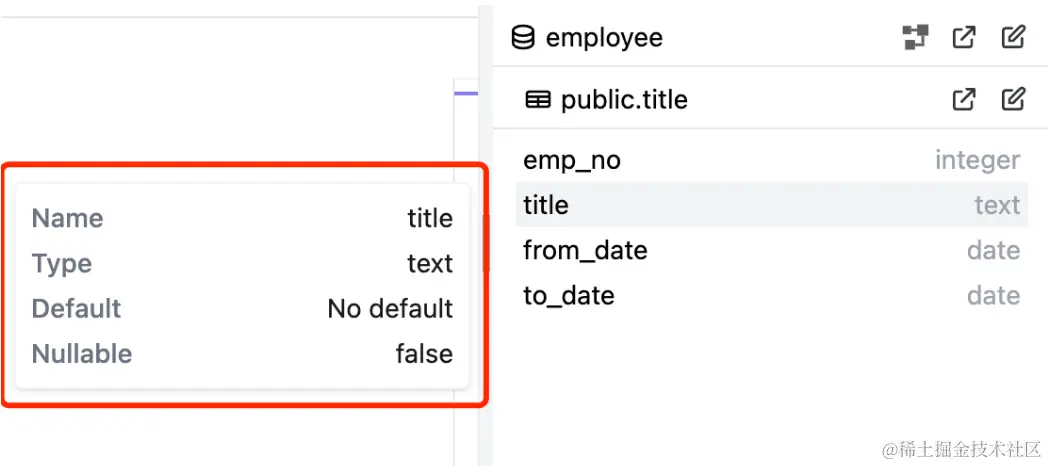Click the date type of to_date
Image resolution: width=1048 pixels, height=466 pixels.
[x=994, y=296]
